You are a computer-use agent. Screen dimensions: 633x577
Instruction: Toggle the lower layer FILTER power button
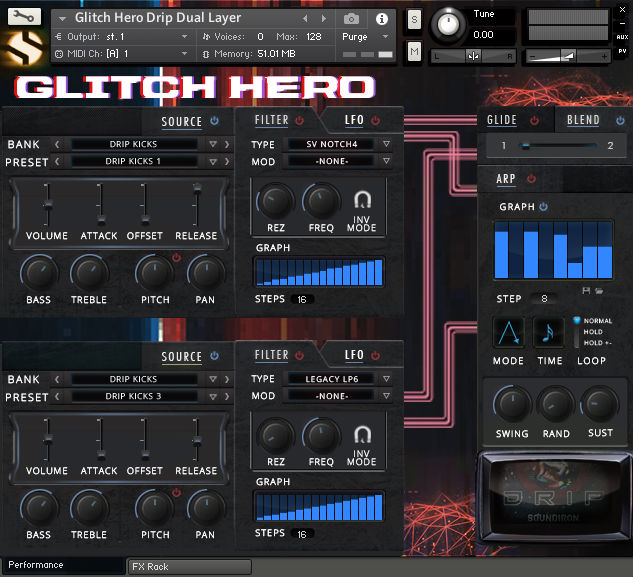click(x=299, y=355)
